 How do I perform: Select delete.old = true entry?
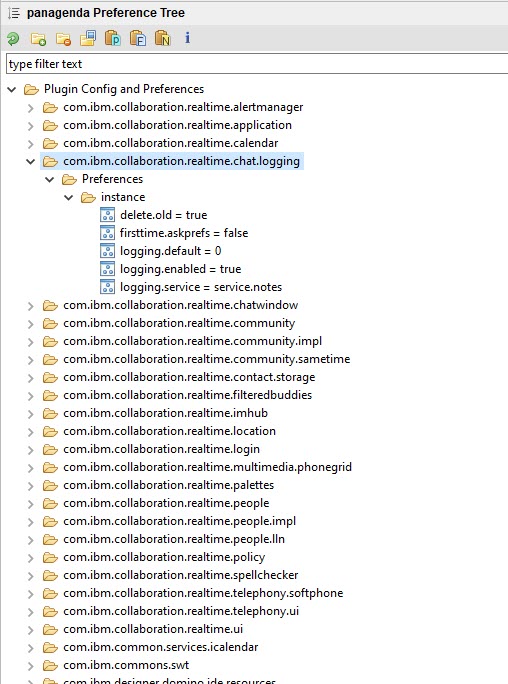coord(163,215)
